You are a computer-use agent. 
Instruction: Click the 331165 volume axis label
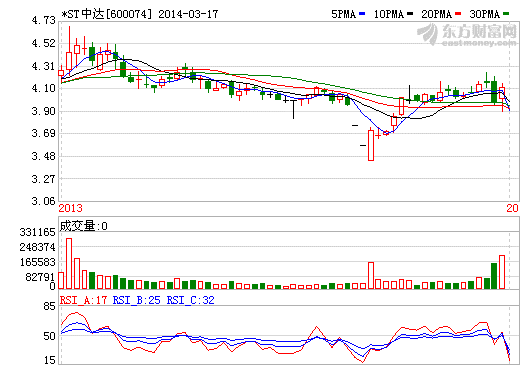37,232
